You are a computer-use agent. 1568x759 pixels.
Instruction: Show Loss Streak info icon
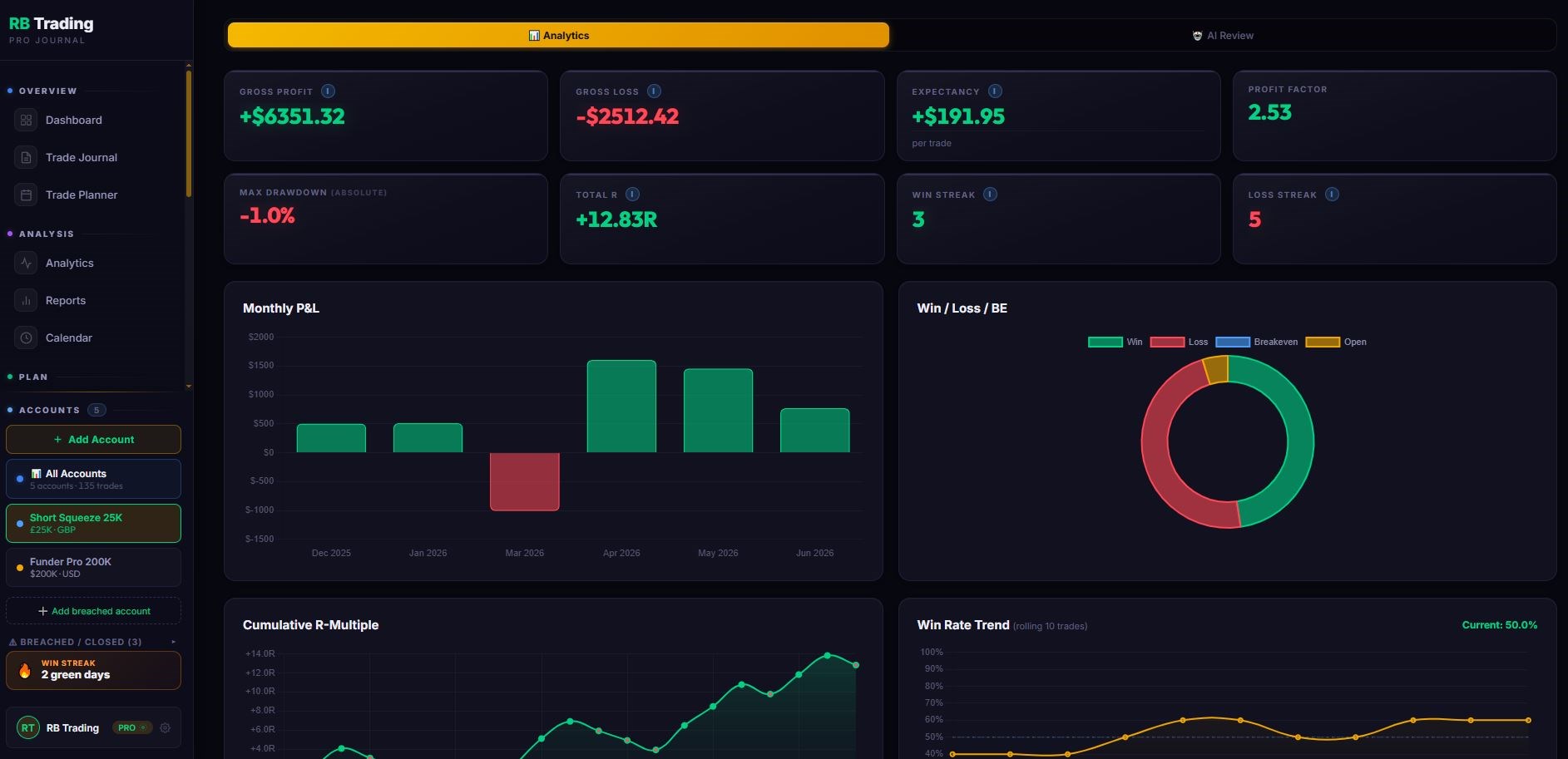pyautogui.click(x=1332, y=195)
